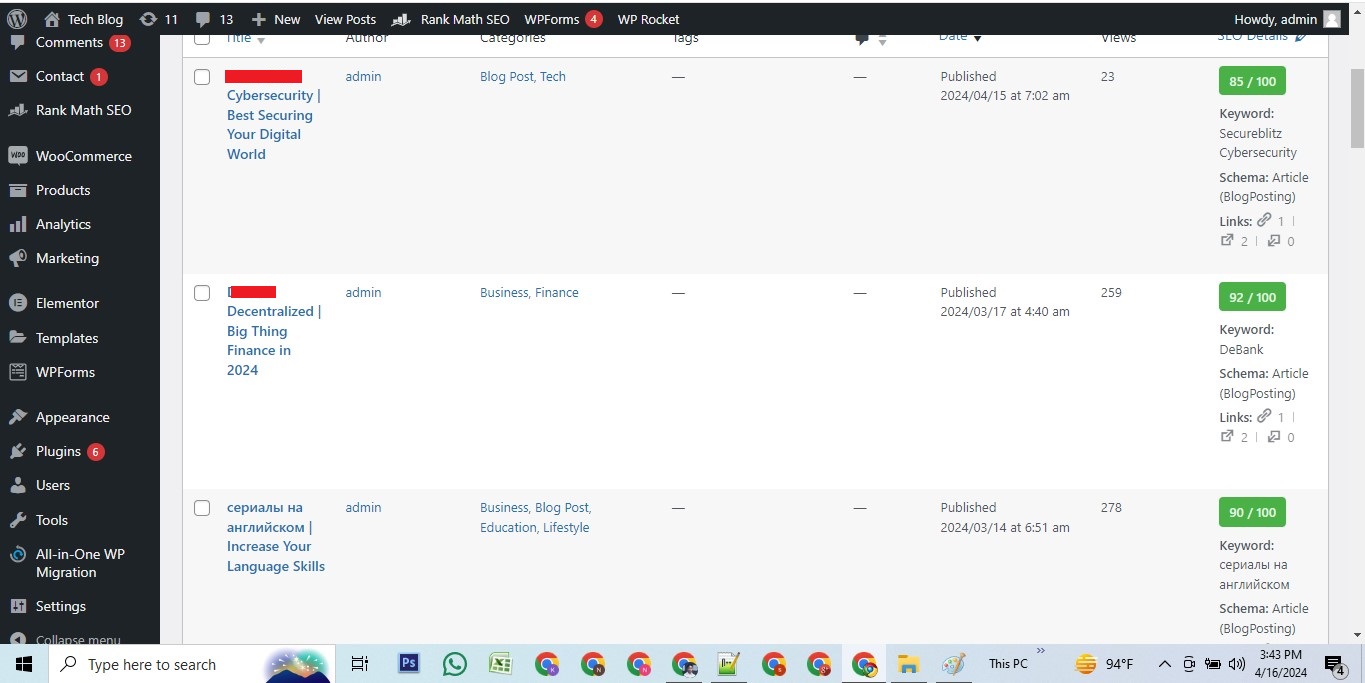Viewport: 1365px width, 683px height.
Task: Show hidden system tray icons
Action: click(1164, 664)
